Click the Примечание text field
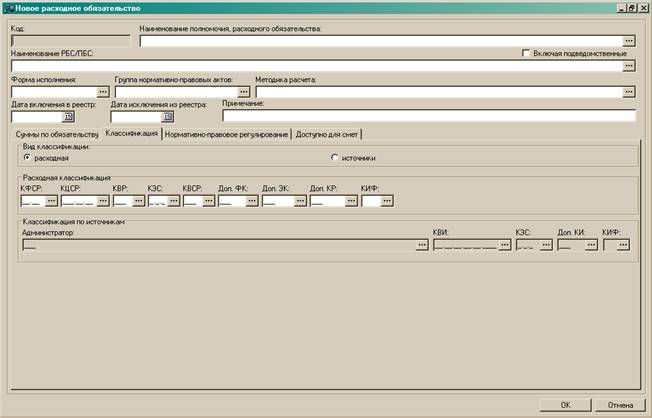The height and width of the screenshot is (418, 652). pyautogui.click(x=429, y=116)
